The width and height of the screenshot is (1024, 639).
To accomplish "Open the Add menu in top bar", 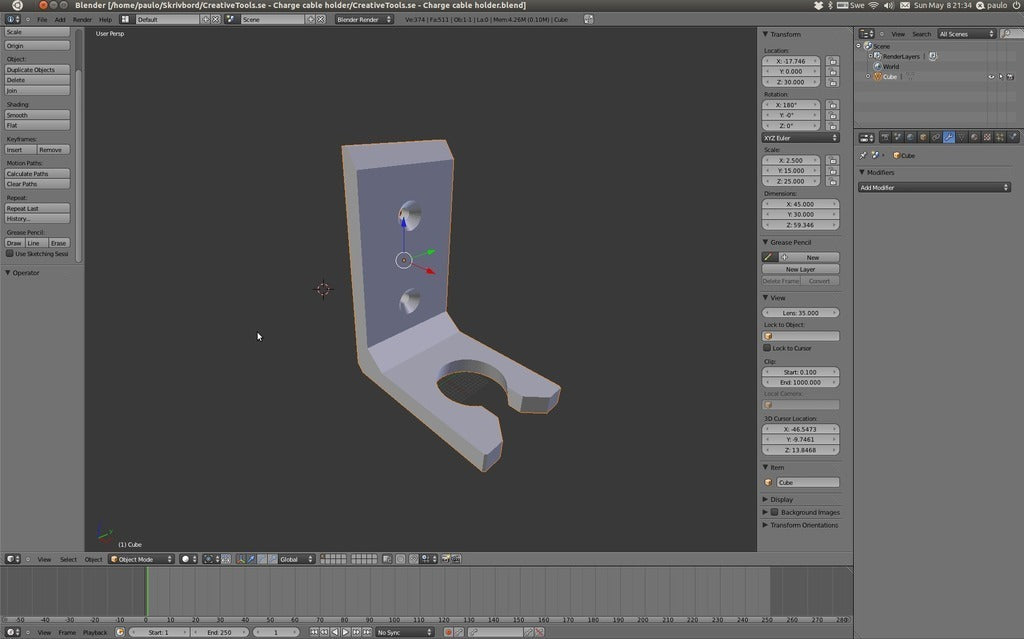I will coord(60,19).
